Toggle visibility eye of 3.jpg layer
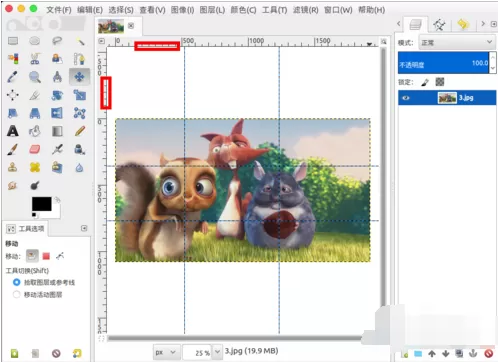Screen dimensions: 498x362 pyautogui.click(x=406, y=98)
